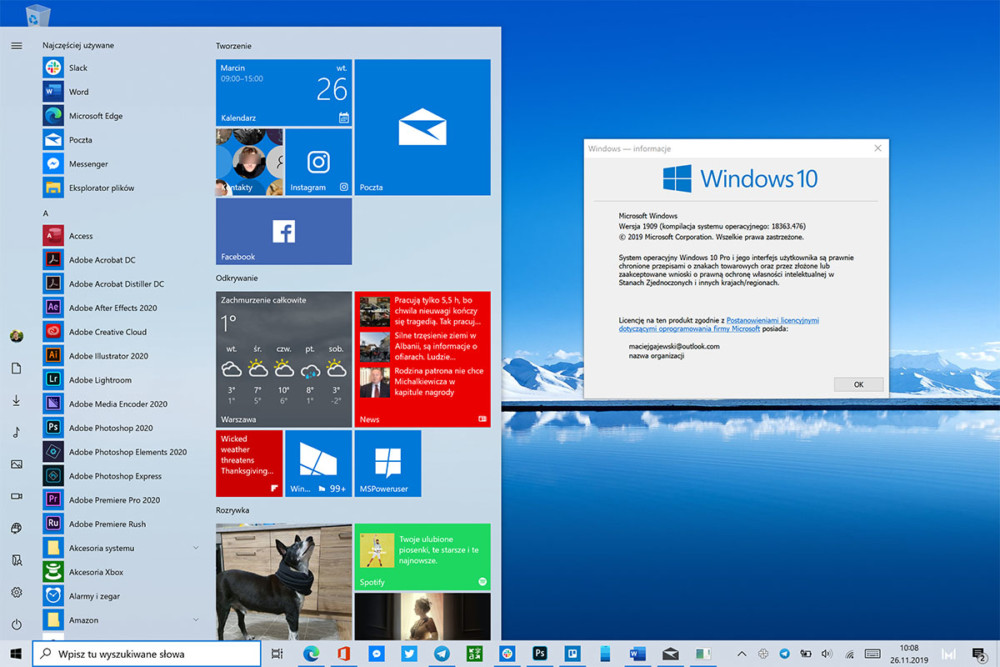
Task: Open the Facebook tile
Action: 284,231
